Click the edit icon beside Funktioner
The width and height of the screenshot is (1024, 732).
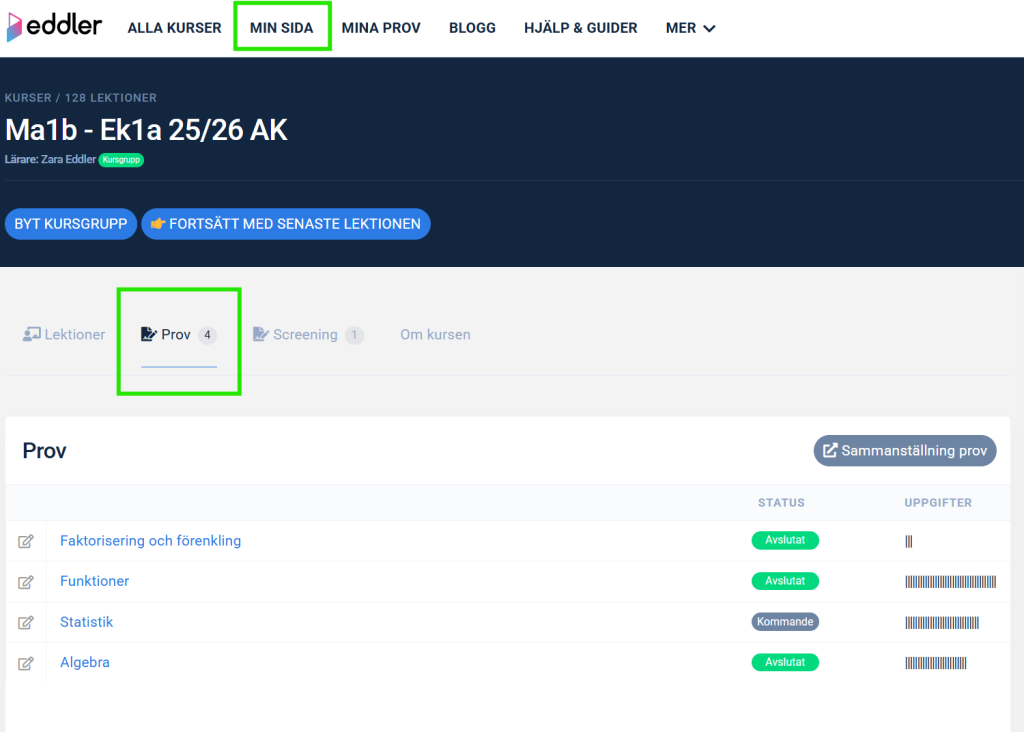(26, 582)
